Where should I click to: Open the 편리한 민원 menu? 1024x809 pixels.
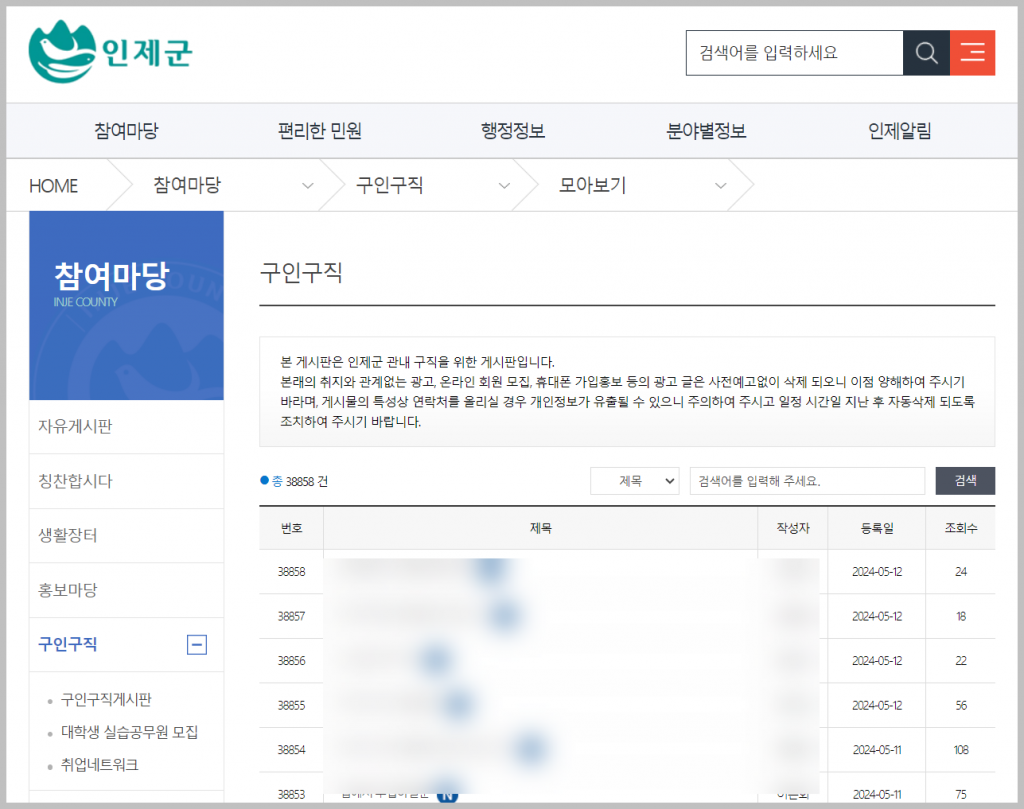click(319, 131)
